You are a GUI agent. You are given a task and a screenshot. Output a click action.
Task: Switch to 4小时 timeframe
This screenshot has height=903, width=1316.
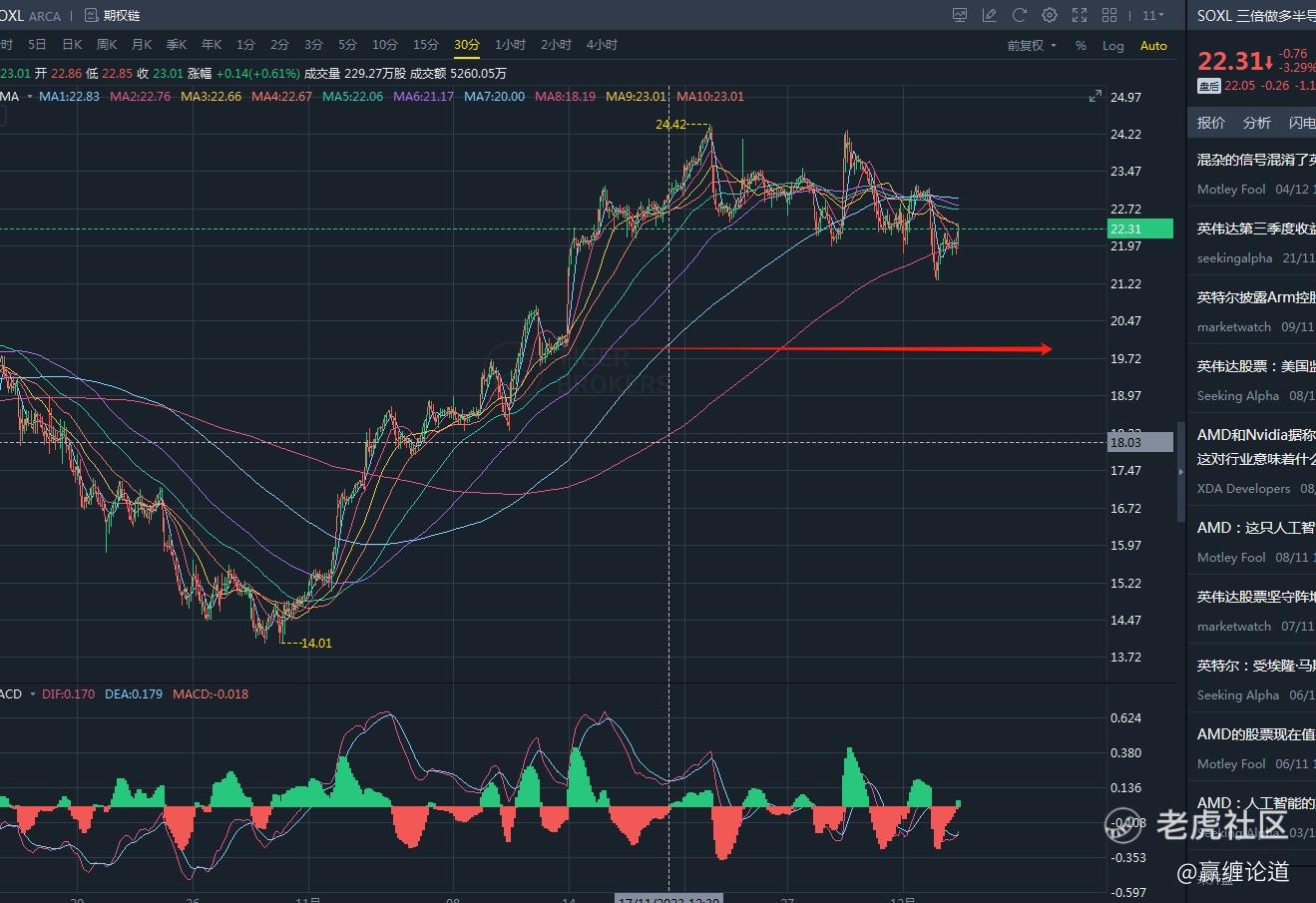[602, 45]
